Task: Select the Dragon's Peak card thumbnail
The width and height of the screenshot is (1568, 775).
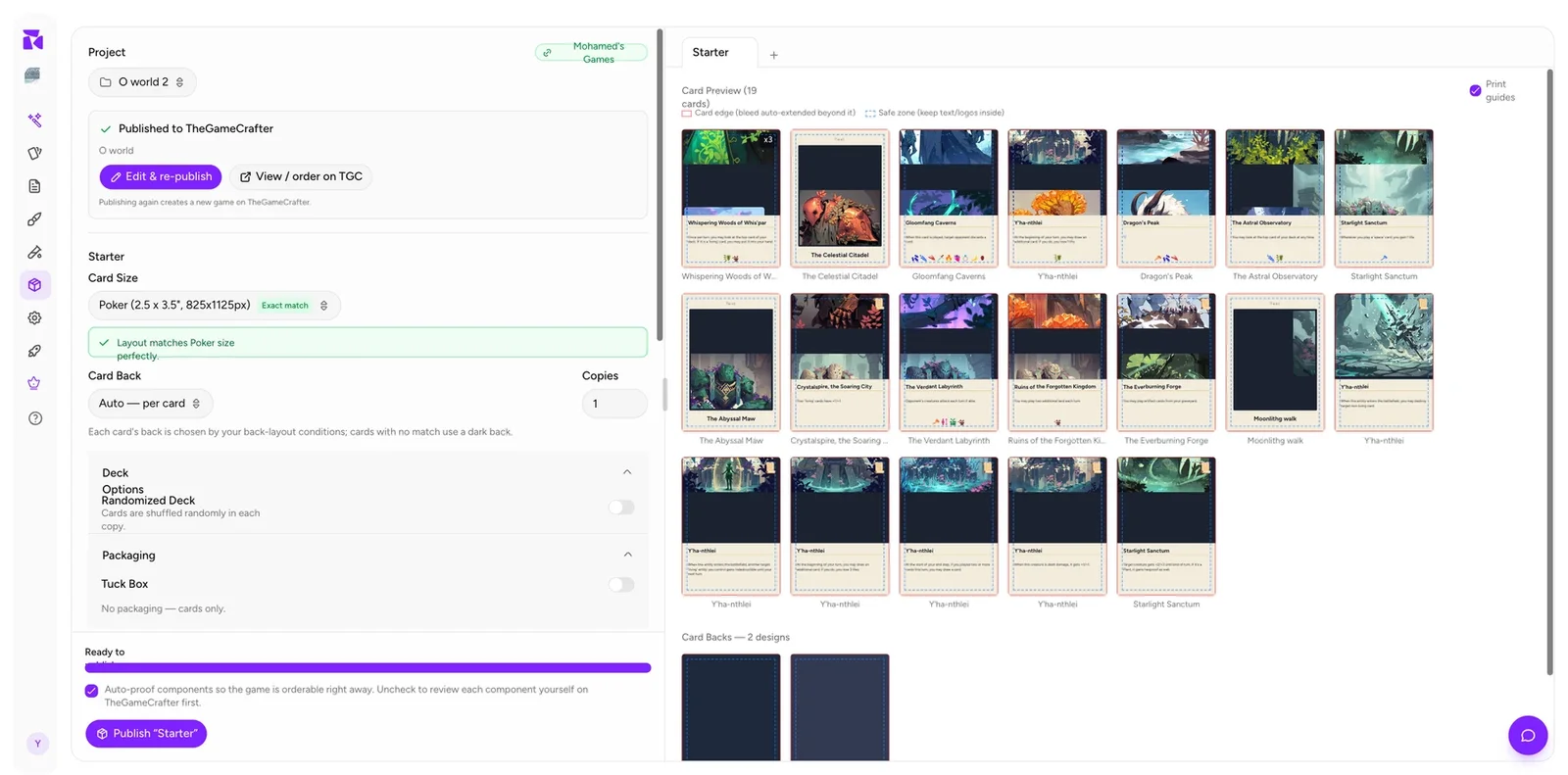Action: [1166, 198]
